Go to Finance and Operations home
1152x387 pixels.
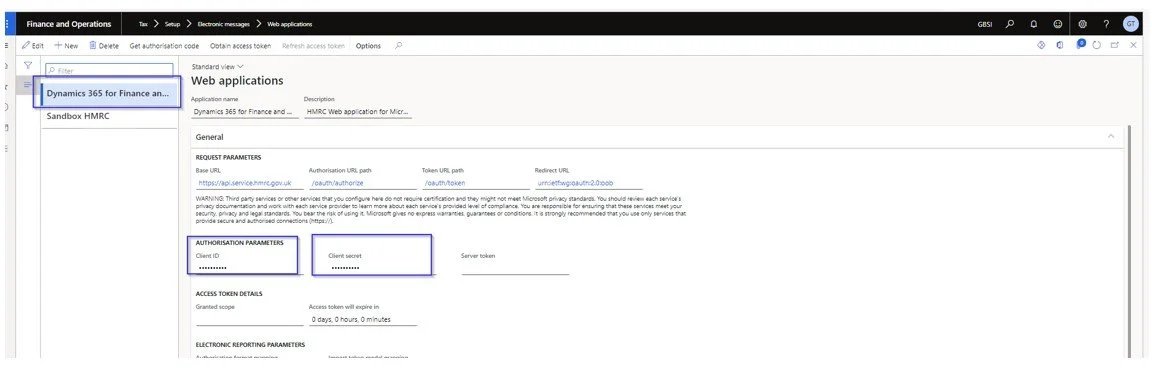click(x=69, y=23)
